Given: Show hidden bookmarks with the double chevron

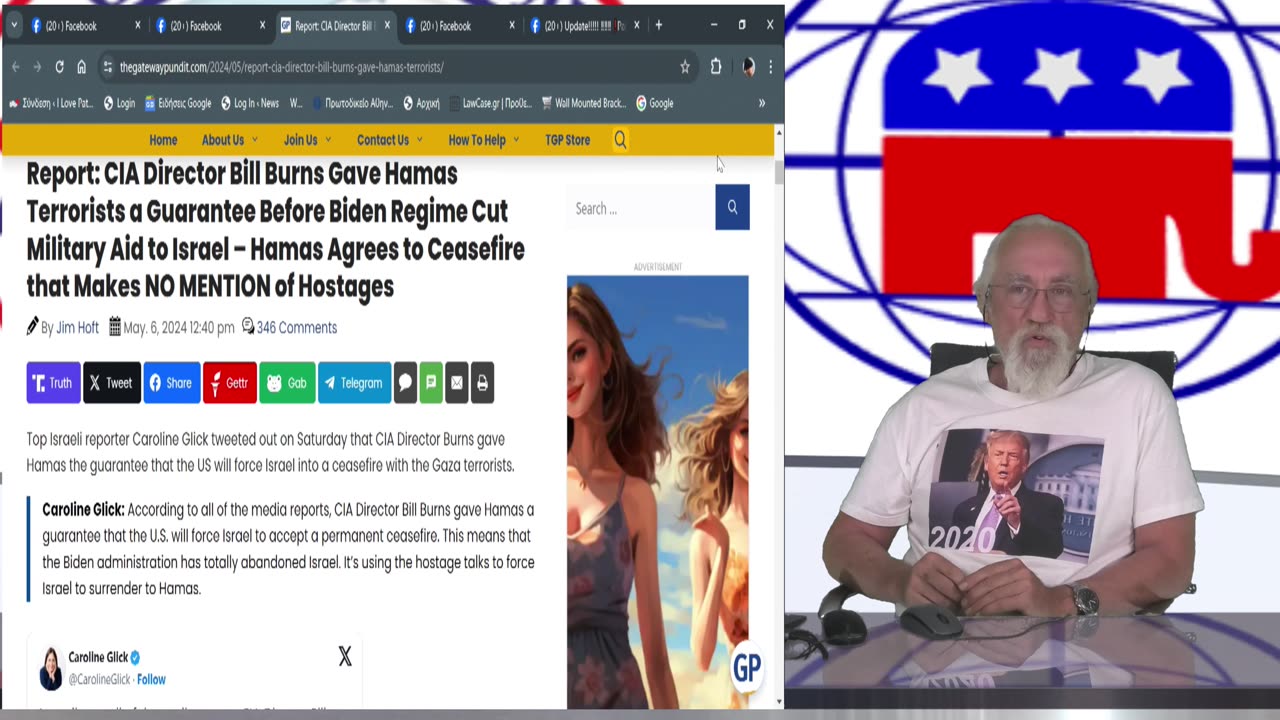Looking at the screenshot, I should click(762, 103).
